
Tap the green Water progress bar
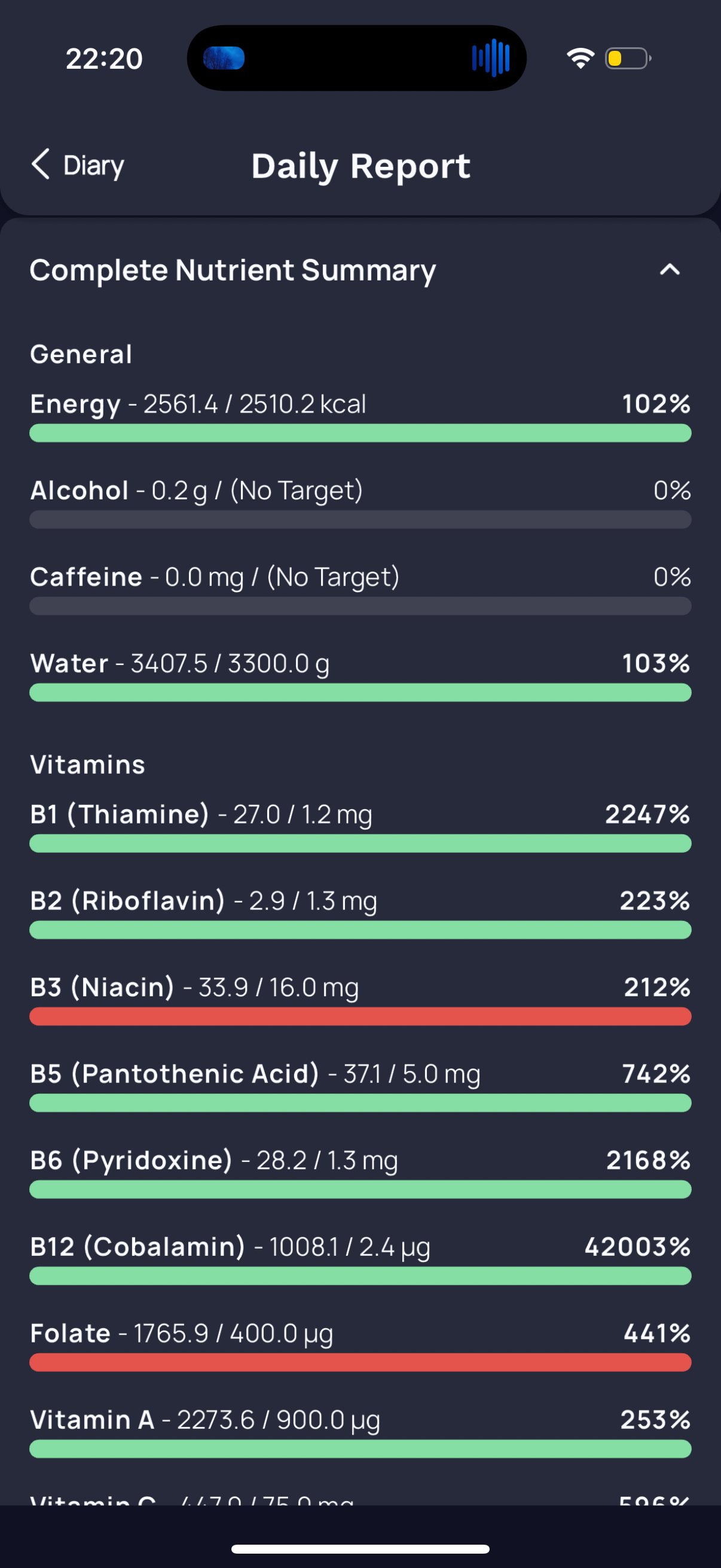[360, 693]
